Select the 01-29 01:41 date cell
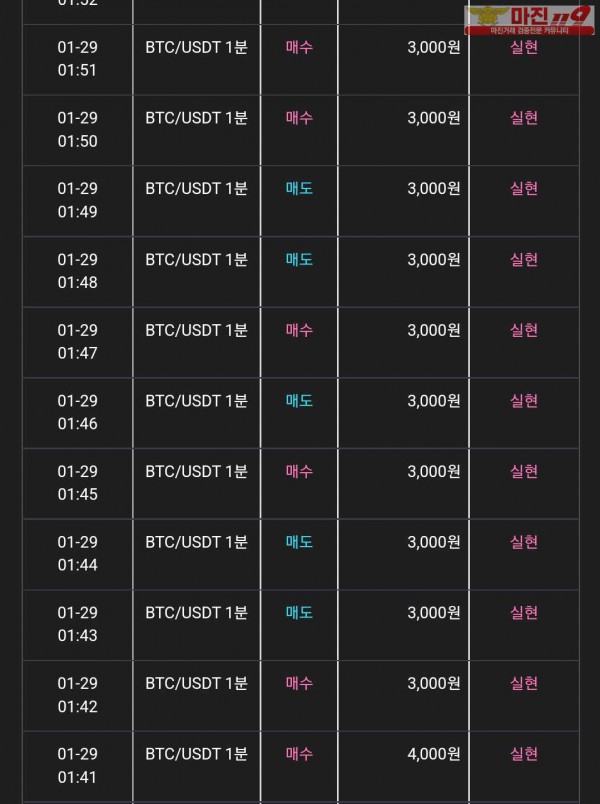The width and height of the screenshot is (600, 804). 77,766
